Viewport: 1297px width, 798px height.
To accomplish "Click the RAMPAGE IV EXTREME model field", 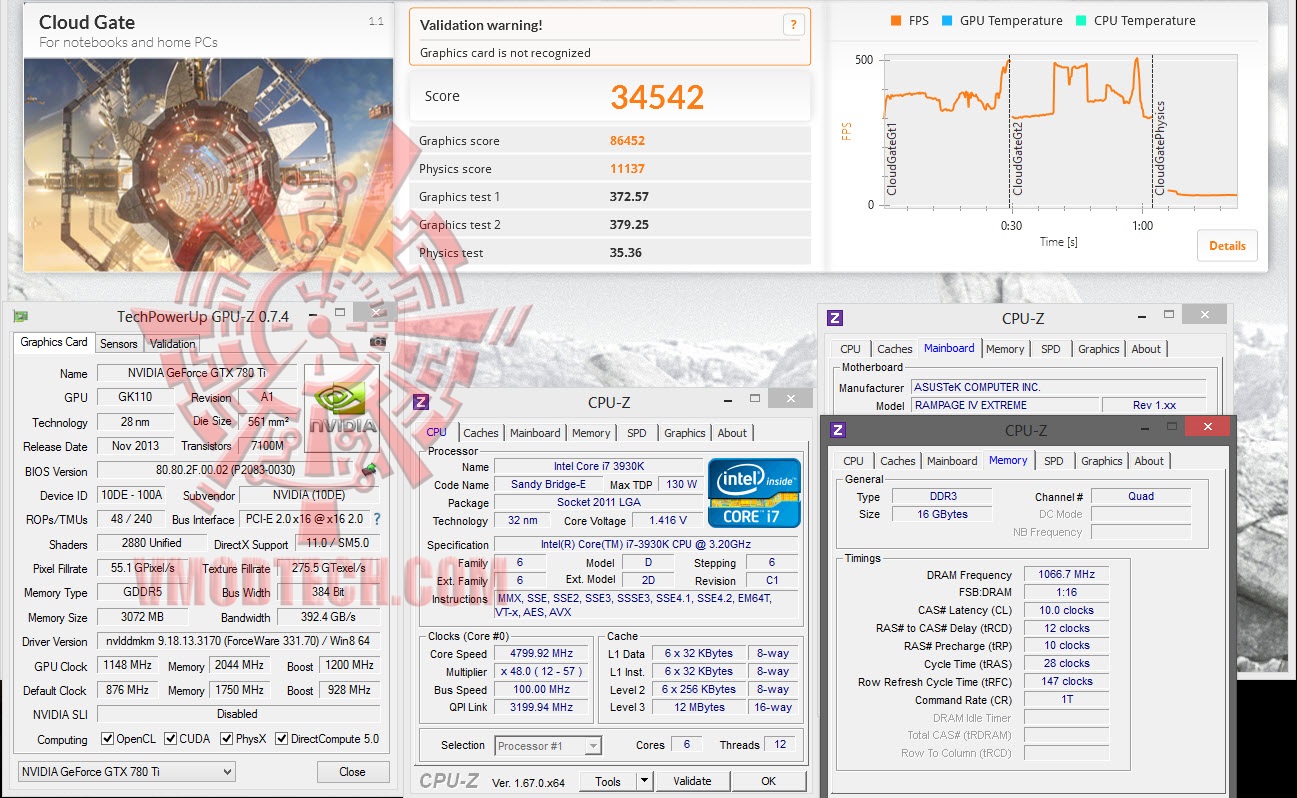I will (x=1005, y=405).
